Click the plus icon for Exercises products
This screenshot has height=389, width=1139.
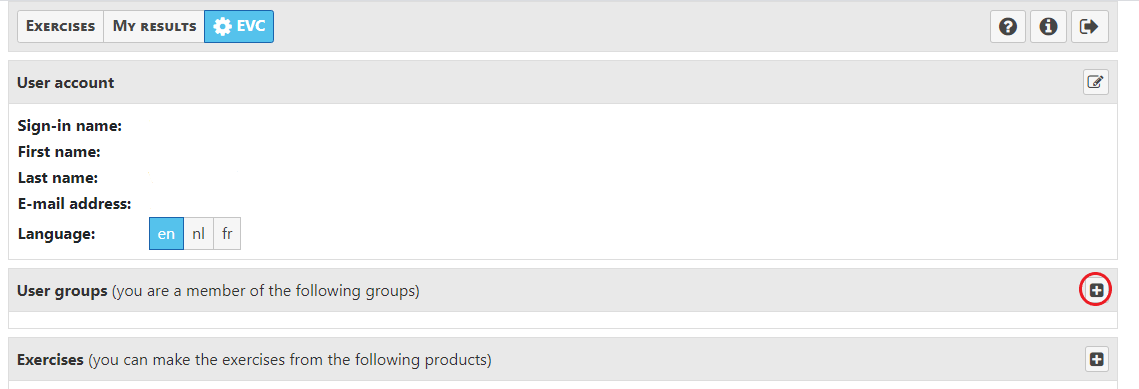point(1096,359)
